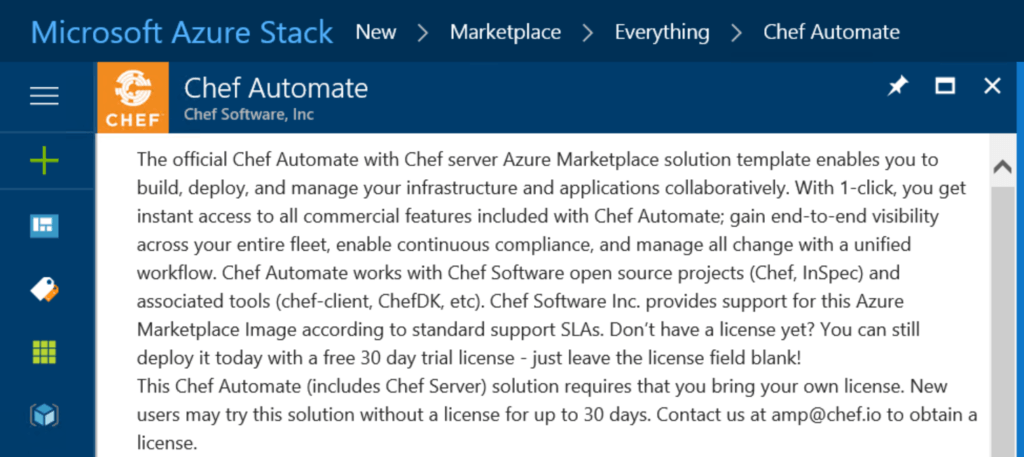The width and height of the screenshot is (1024, 457).
Task: Pin the Chef Automate blade
Action: click(897, 87)
